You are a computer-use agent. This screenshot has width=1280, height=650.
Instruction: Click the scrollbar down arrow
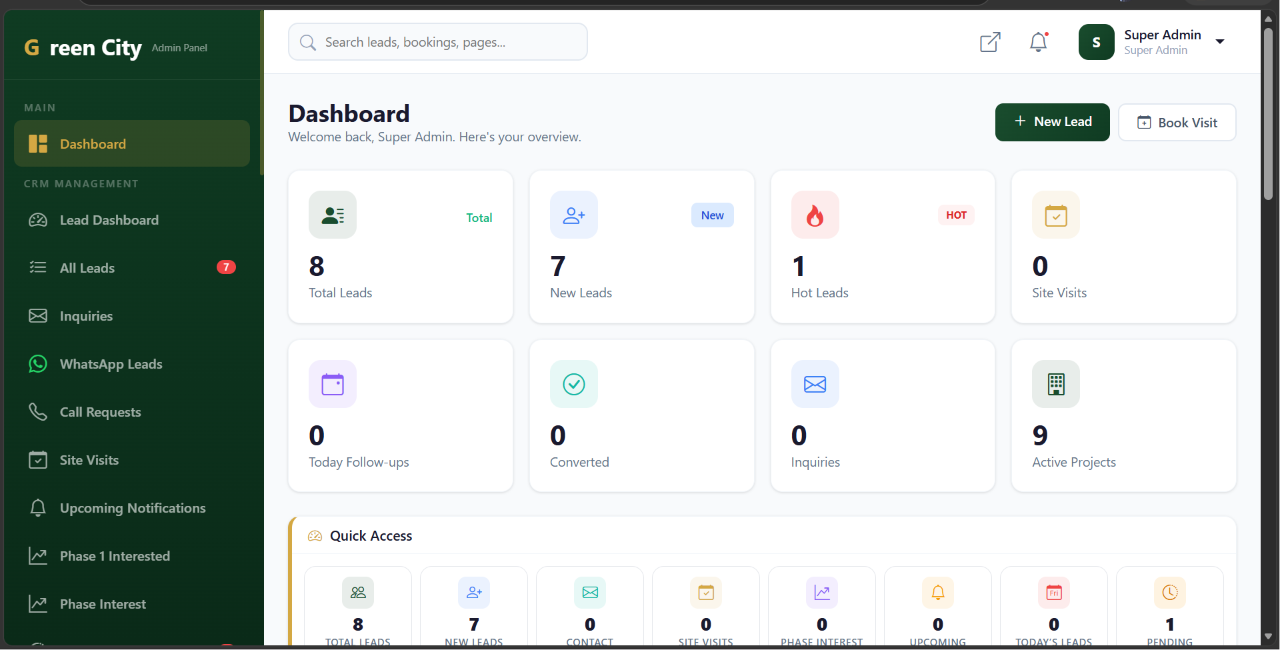coord(1270,638)
